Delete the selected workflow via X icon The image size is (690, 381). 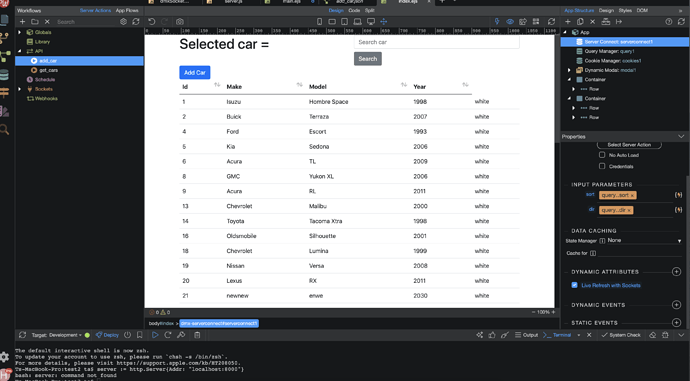(x=47, y=22)
